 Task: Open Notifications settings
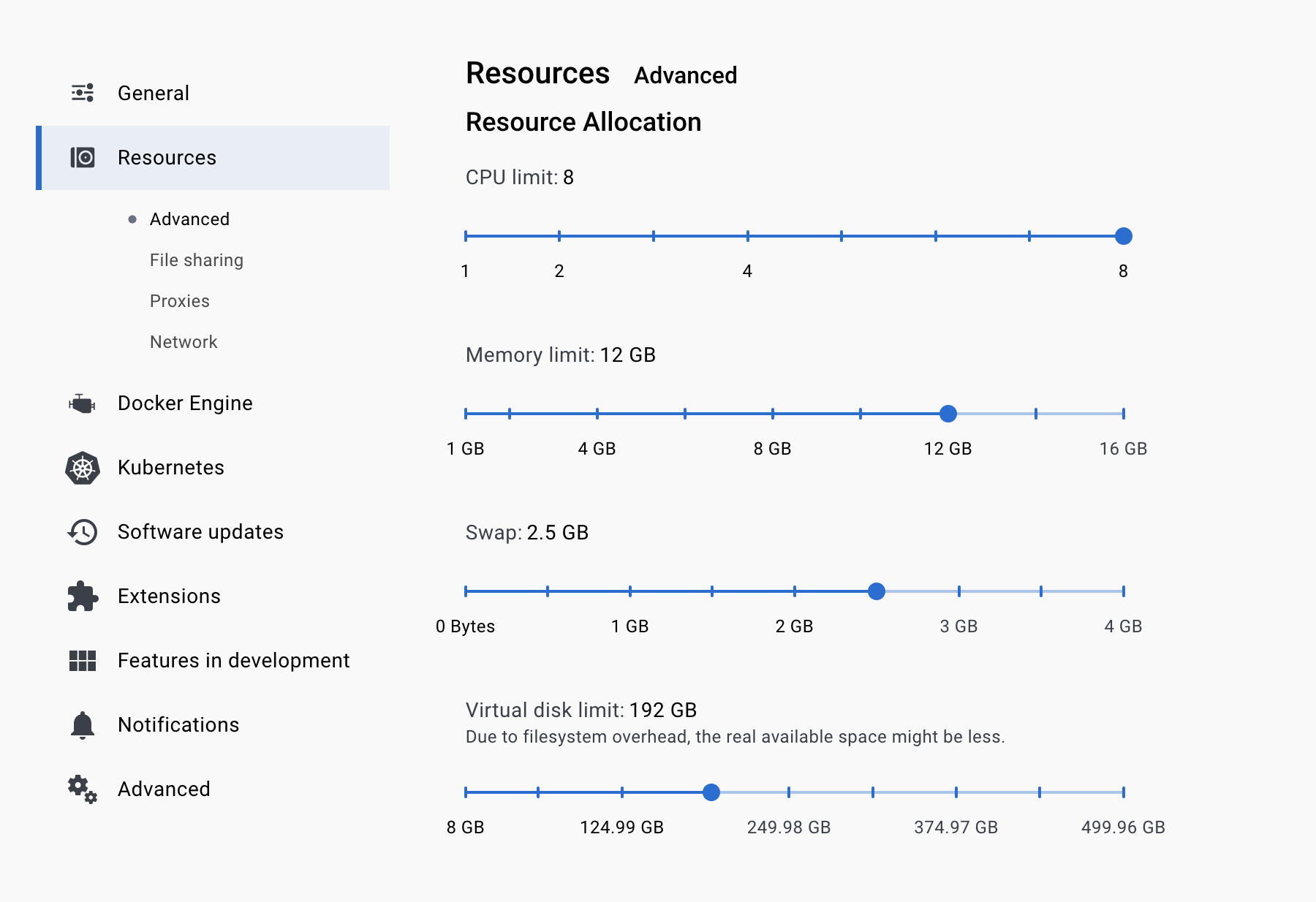pyautogui.click(x=213, y=725)
